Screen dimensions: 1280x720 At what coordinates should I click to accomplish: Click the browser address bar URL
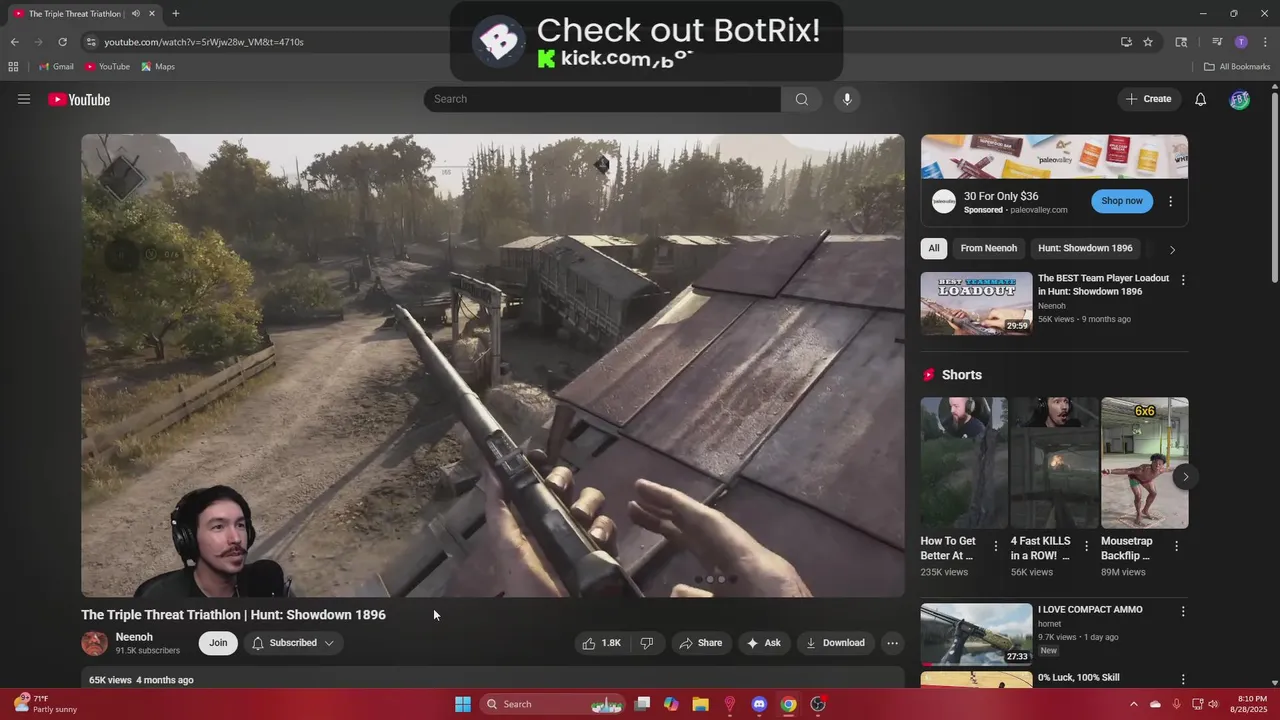click(x=204, y=42)
